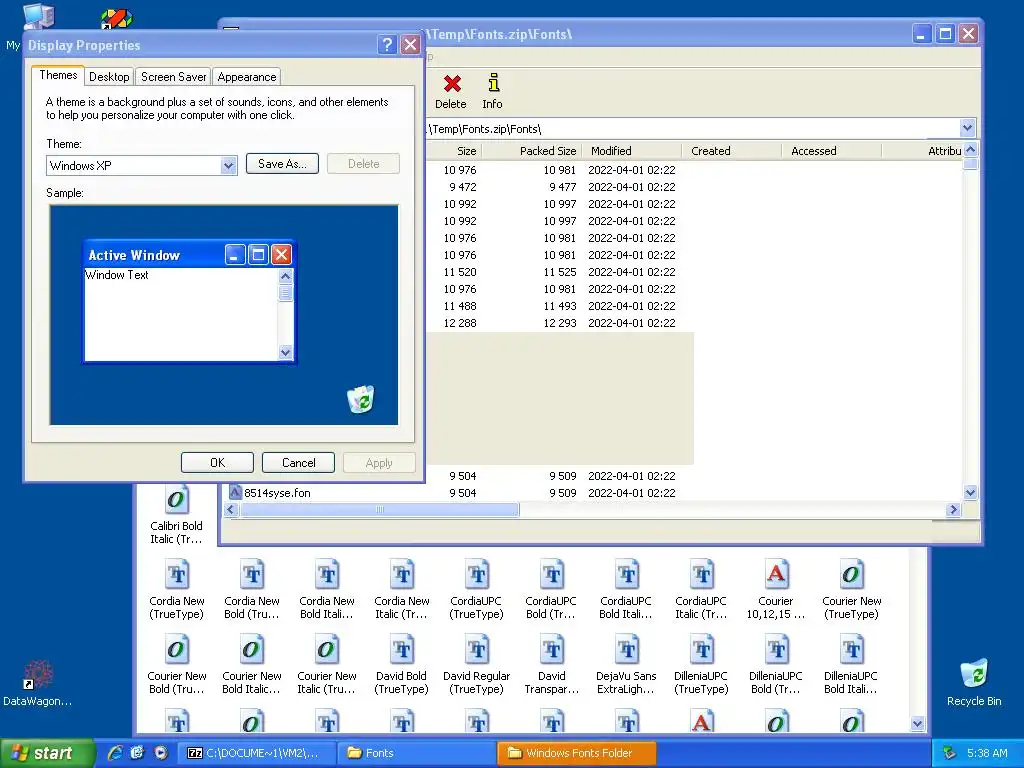Sort 7-Zip list by Modified column
1024x768 pixels.
point(632,151)
